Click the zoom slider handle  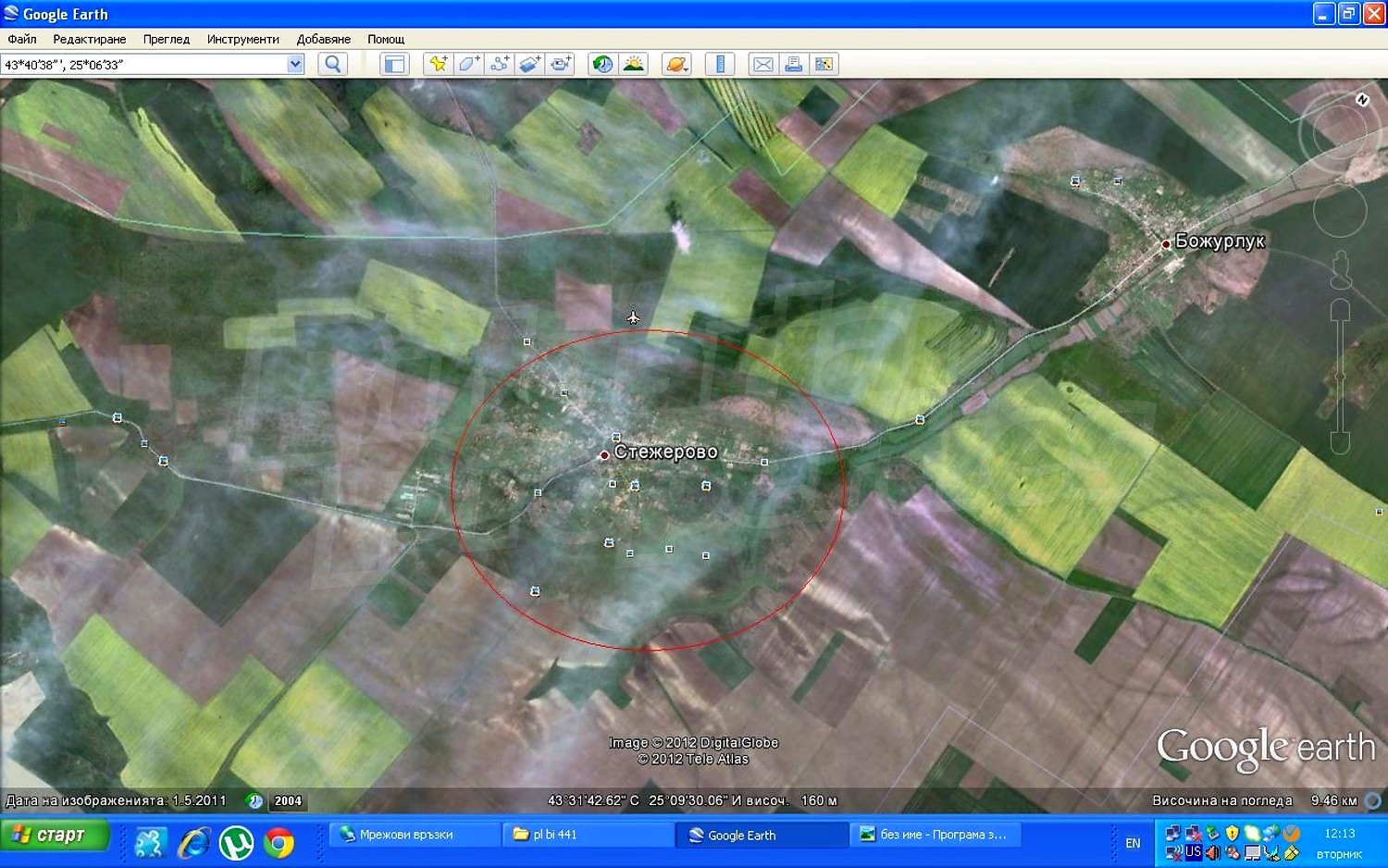click(x=1340, y=376)
